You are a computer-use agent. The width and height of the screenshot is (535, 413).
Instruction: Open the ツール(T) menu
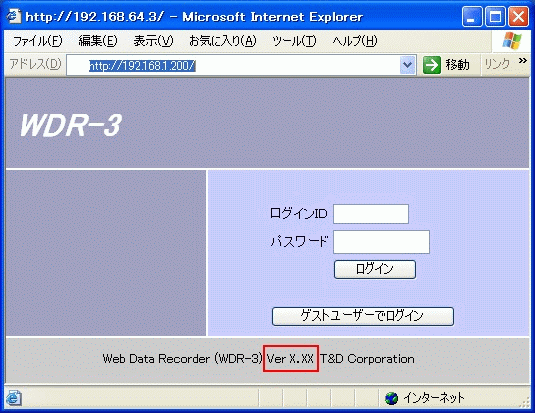click(294, 41)
